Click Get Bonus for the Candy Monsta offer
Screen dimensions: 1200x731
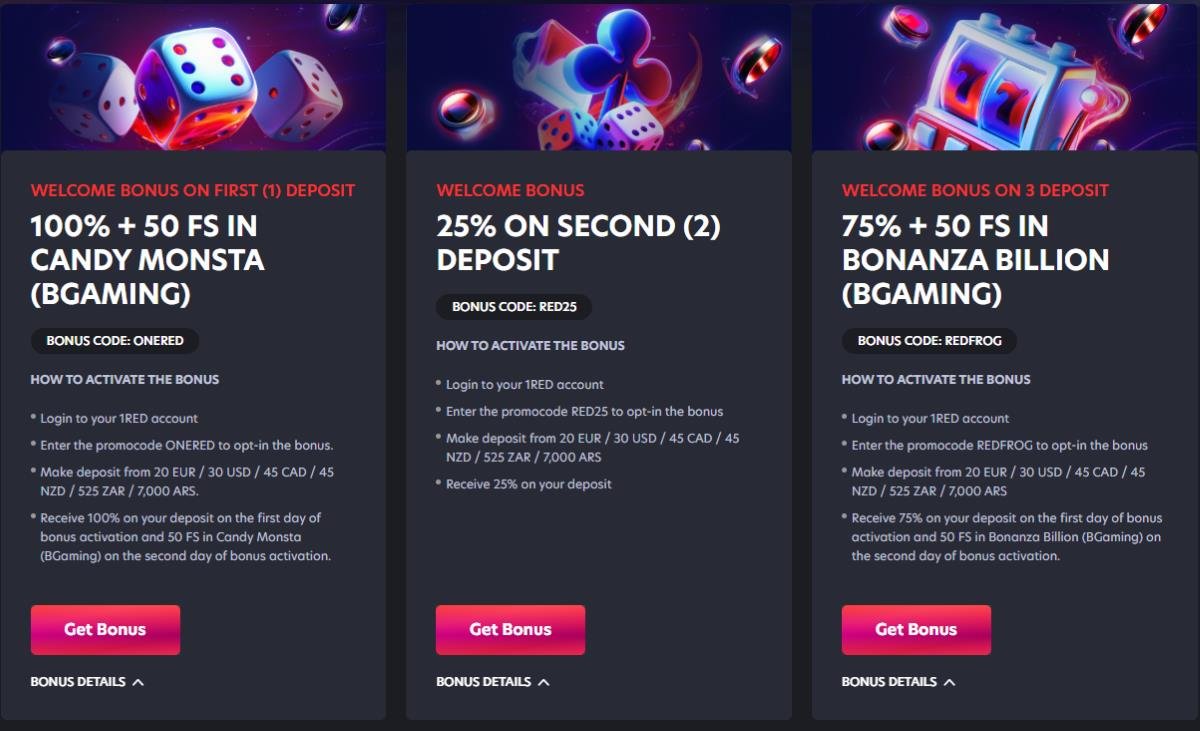click(105, 629)
